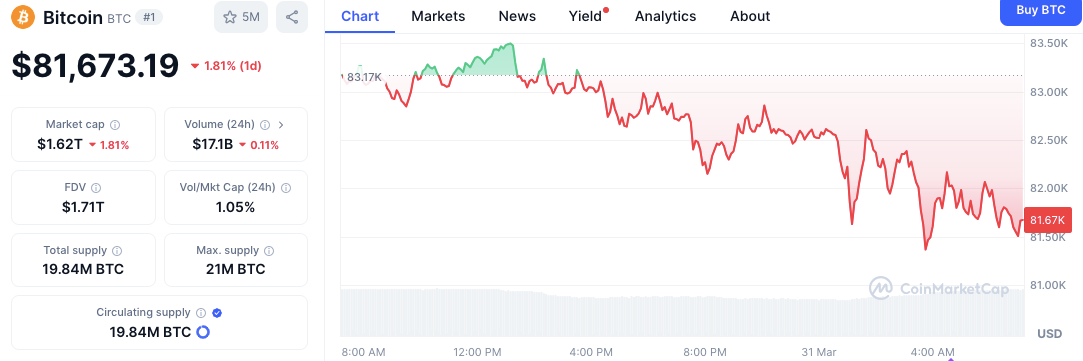Click the Max. supply info icon
The image size is (1083, 361).
pos(269,251)
